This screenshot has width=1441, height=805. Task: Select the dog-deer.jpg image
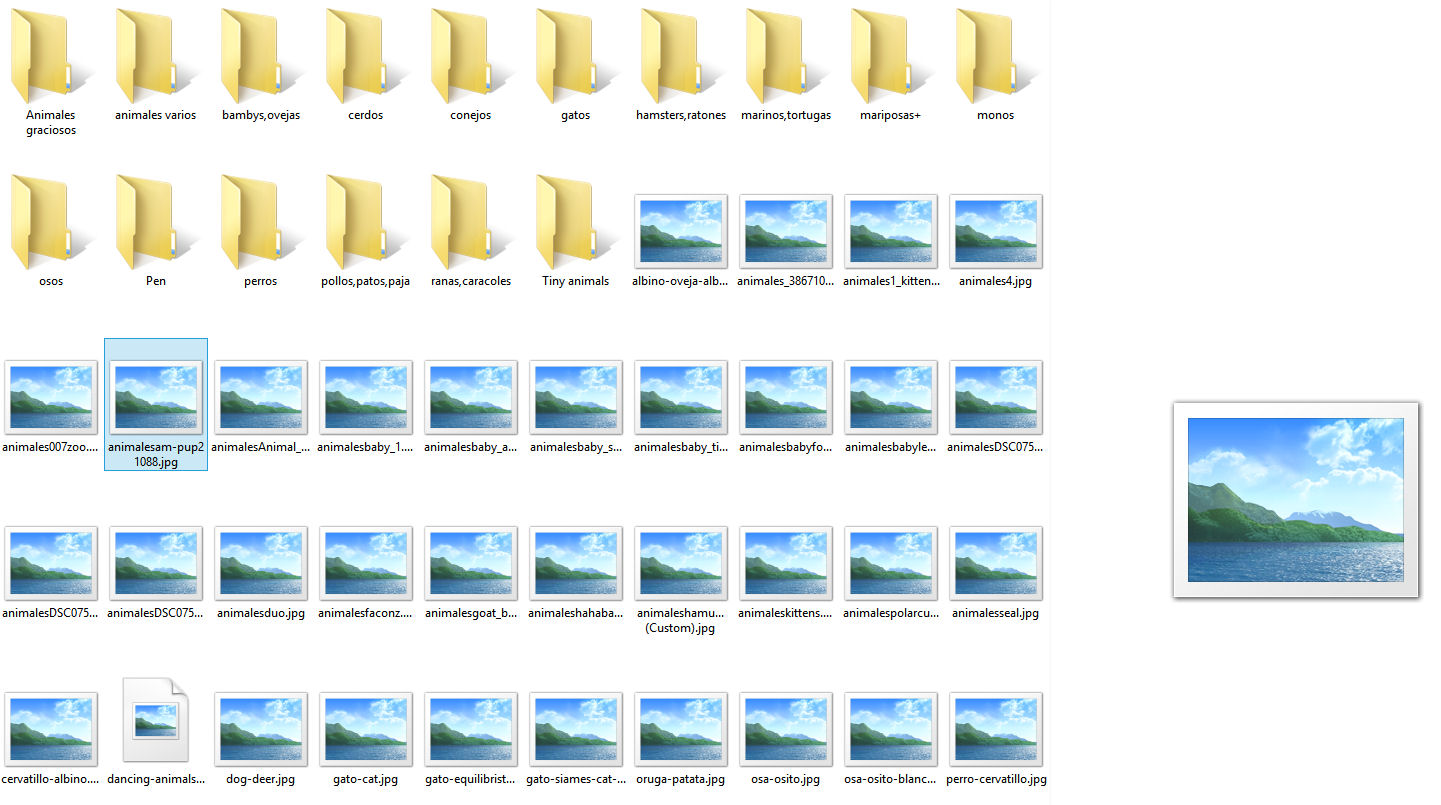coord(260,729)
